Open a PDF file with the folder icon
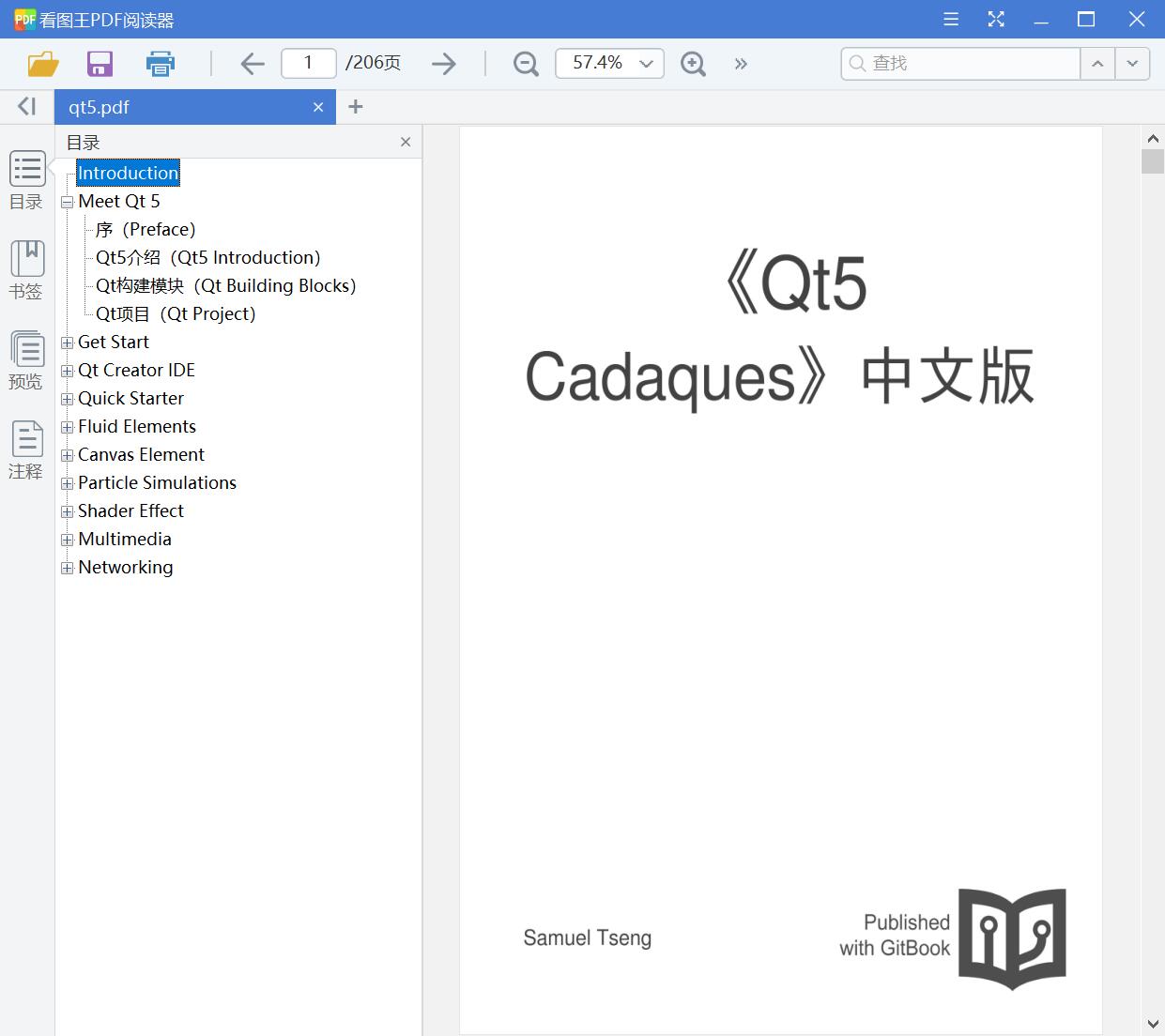1165x1036 pixels. [42, 63]
